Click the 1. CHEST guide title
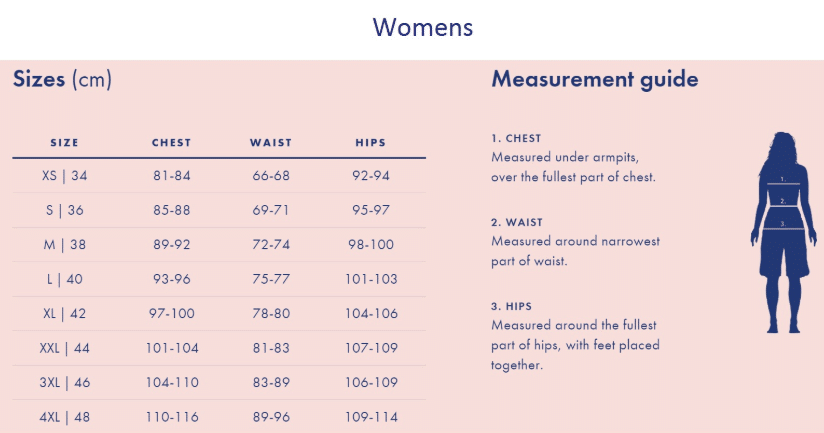824x433 pixels. click(516, 138)
